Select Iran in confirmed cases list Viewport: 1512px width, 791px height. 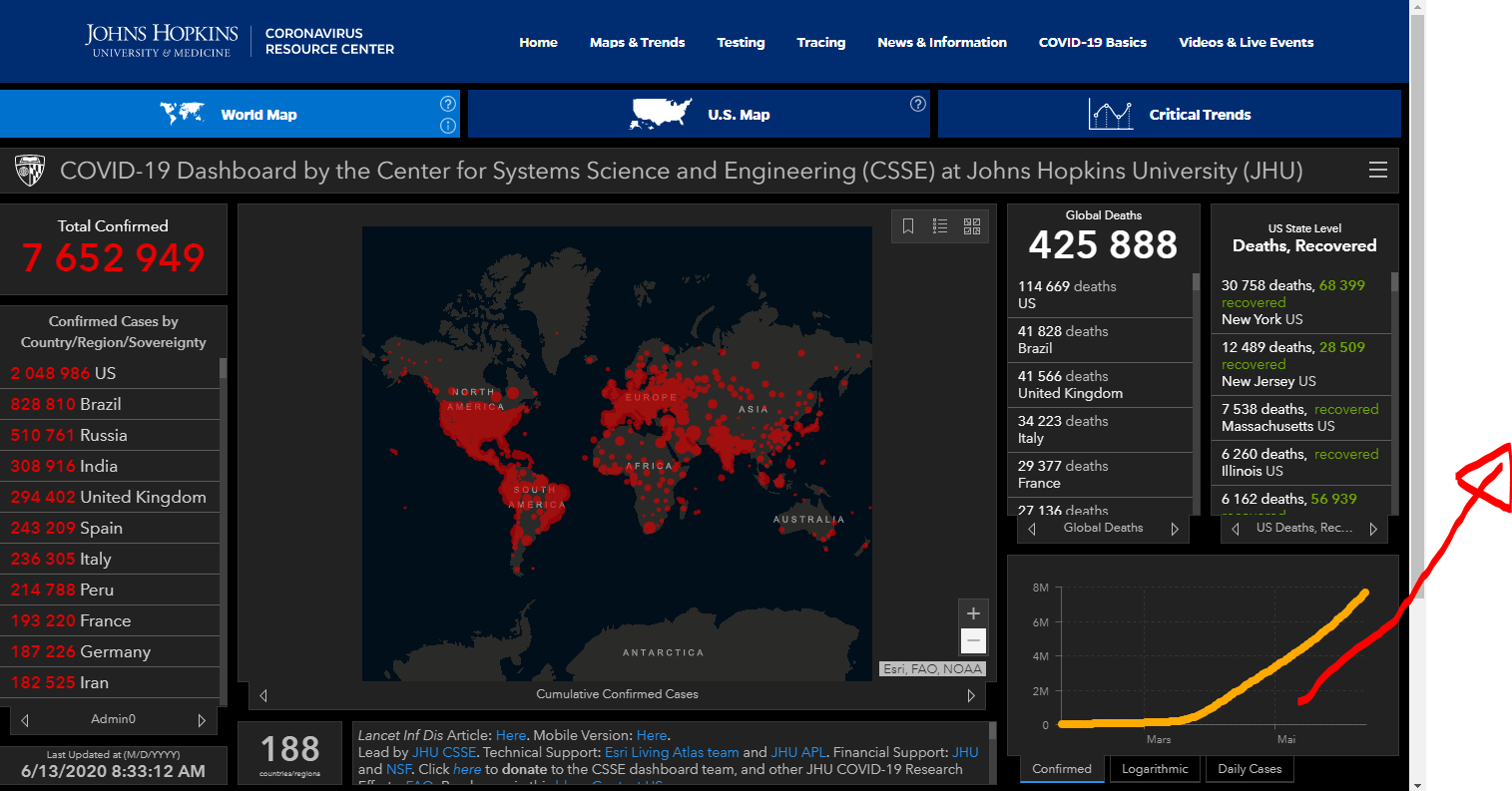point(110,682)
